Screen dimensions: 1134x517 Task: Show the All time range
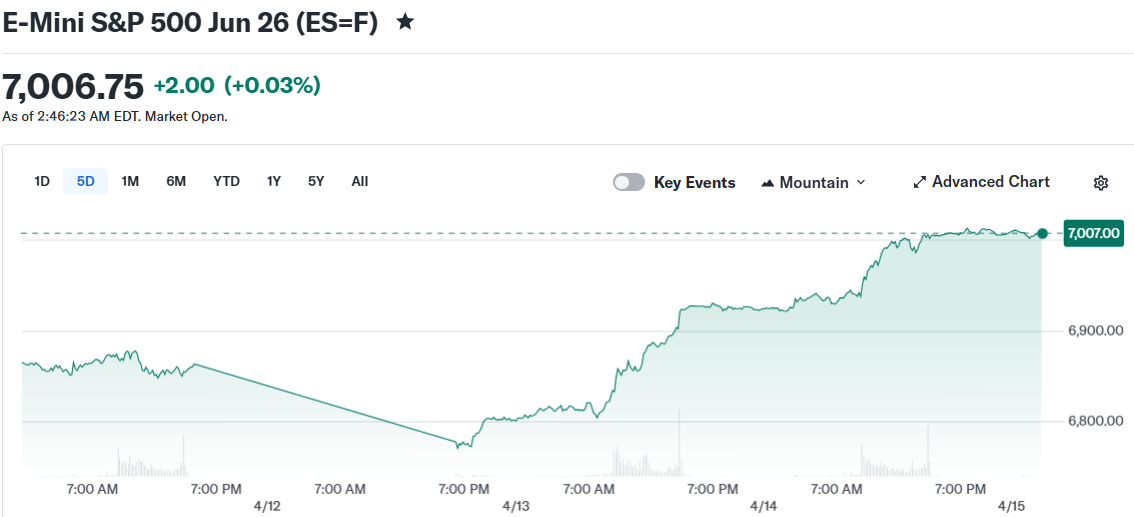coord(359,181)
